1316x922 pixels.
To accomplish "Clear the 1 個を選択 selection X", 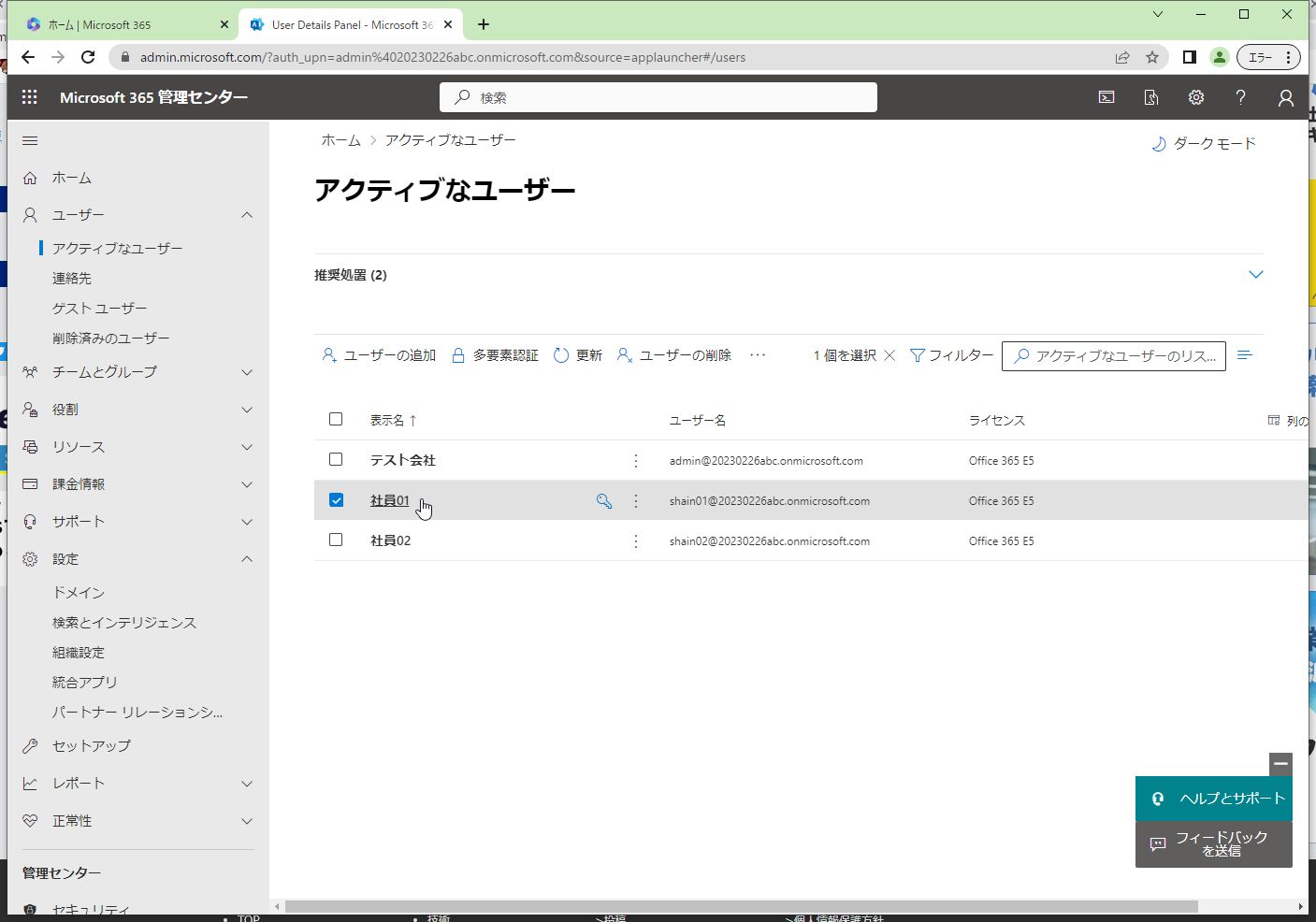I will [x=889, y=355].
